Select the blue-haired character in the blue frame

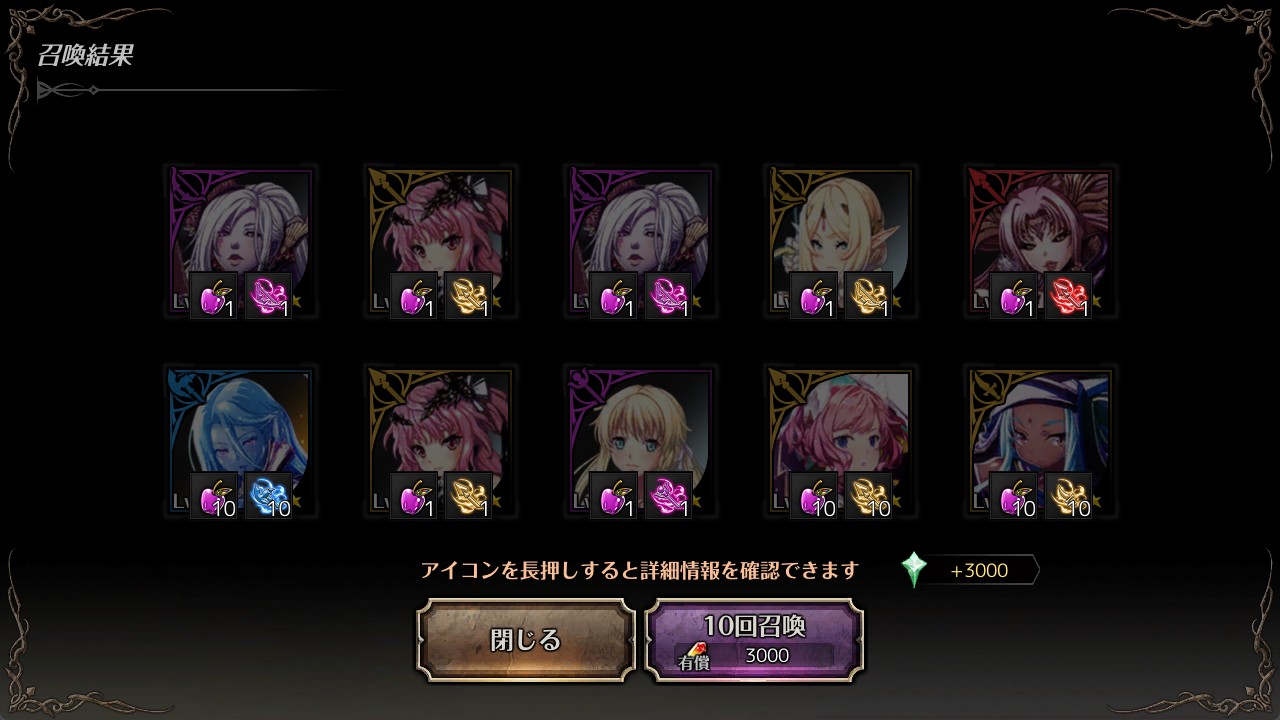(x=241, y=442)
